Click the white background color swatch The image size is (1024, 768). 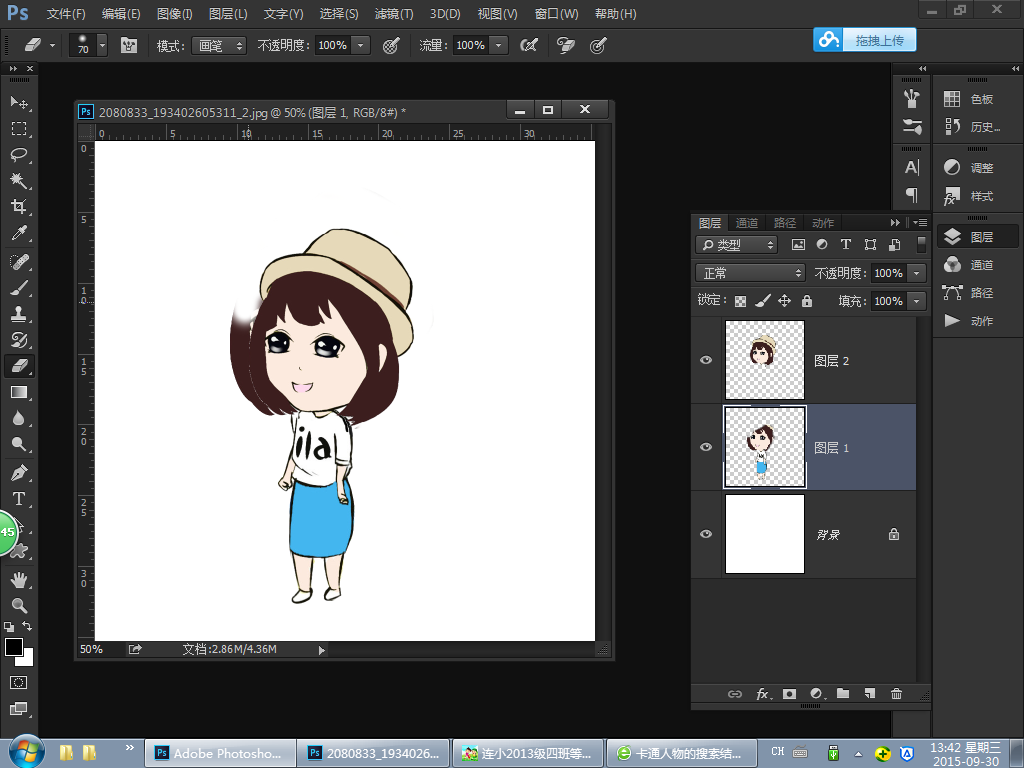(27, 659)
